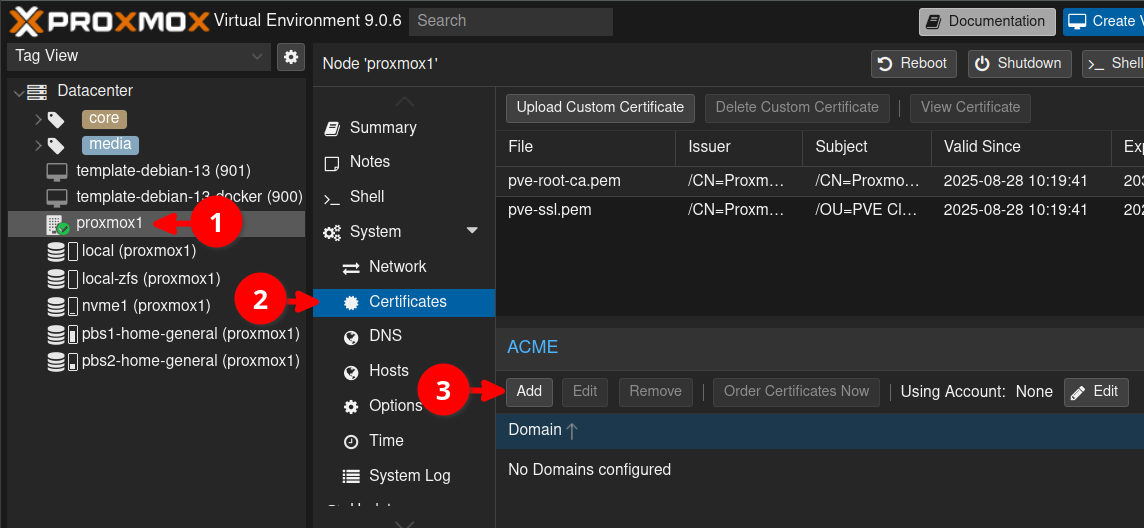Open the DNS menu item
This screenshot has width=1144, height=528.
tap(404, 336)
